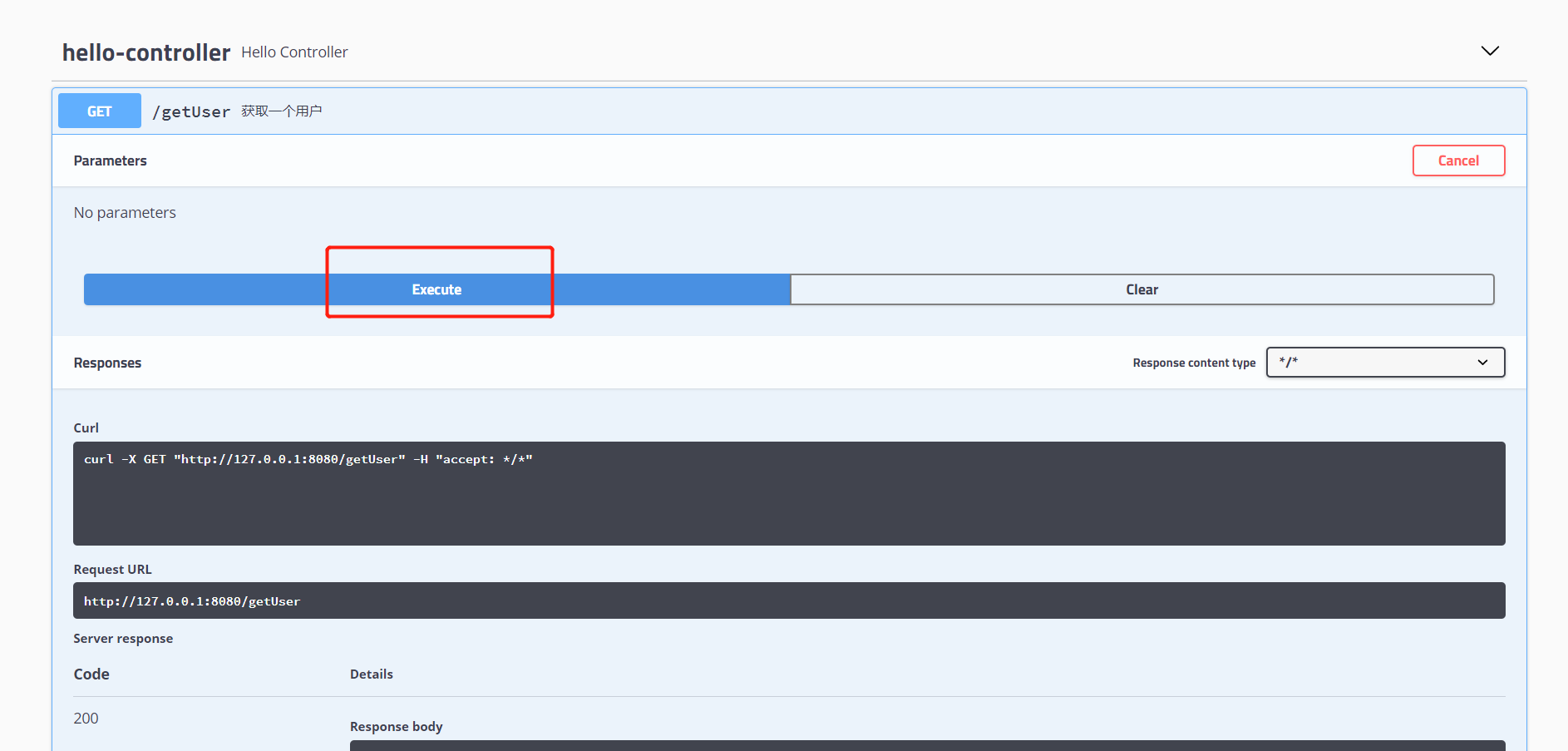The width and height of the screenshot is (1568, 751).
Task: Cancel the try-it-out mode
Action: tap(1458, 161)
